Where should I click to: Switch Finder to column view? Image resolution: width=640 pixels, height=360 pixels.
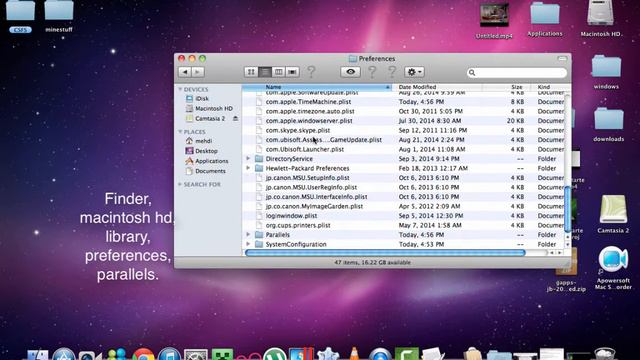(278, 72)
